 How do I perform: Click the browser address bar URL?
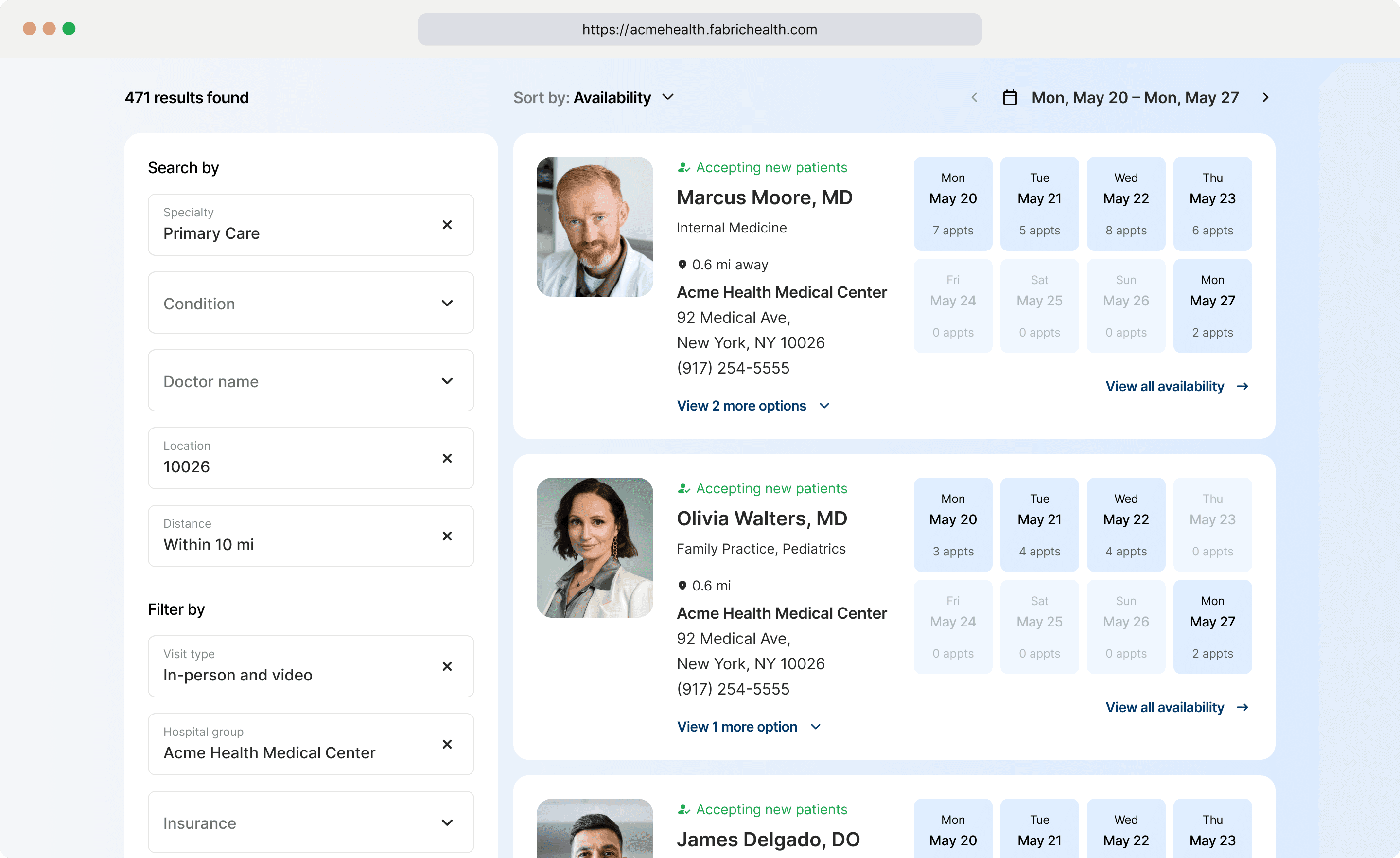pyautogui.click(x=700, y=30)
